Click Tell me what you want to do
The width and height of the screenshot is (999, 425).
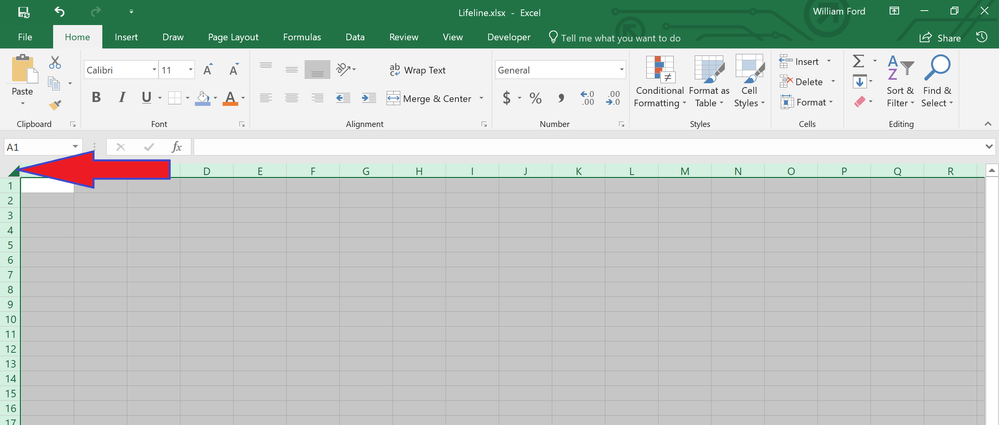(614, 38)
